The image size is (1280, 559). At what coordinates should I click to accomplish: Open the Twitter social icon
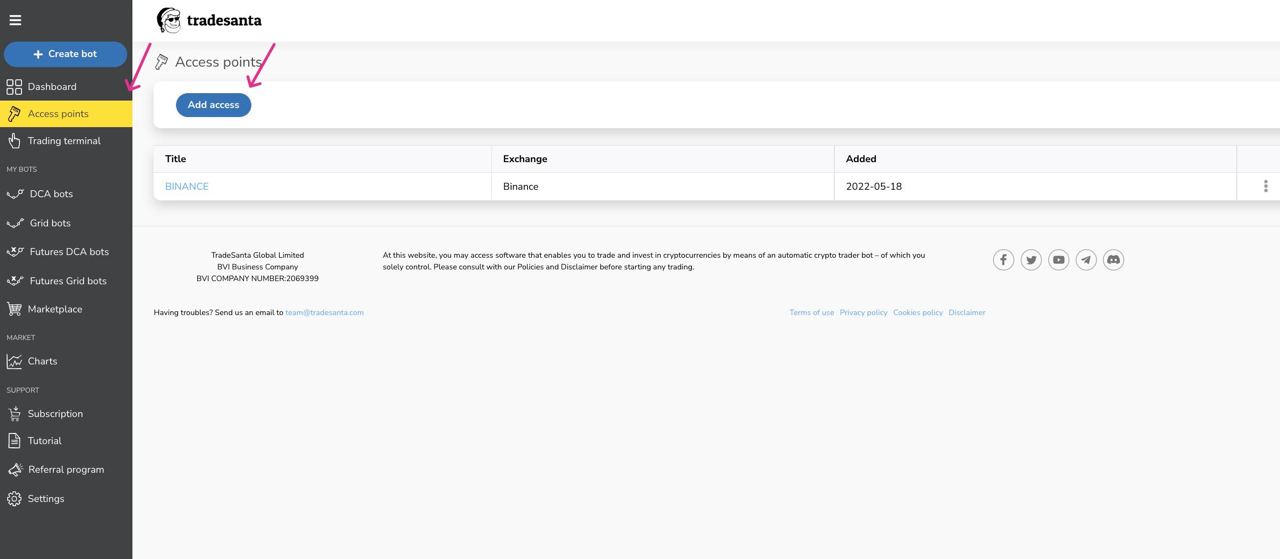coord(1031,260)
